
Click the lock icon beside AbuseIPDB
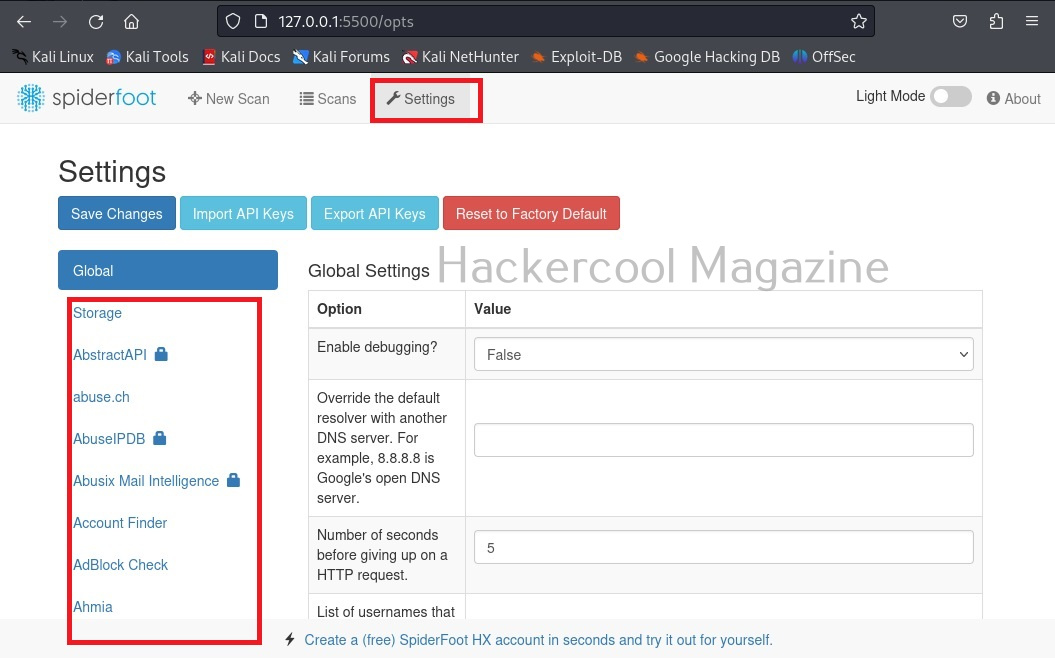click(x=159, y=438)
